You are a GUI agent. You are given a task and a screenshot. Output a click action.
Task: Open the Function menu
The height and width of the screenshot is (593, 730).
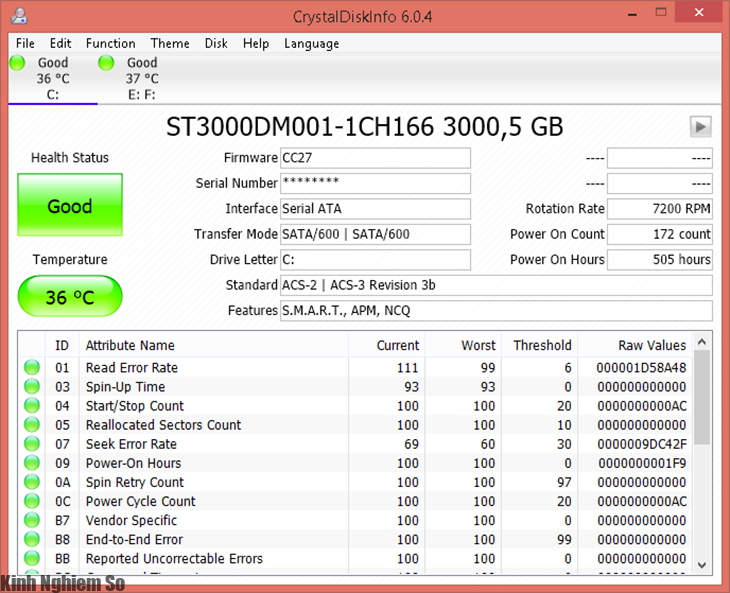point(111,43)
